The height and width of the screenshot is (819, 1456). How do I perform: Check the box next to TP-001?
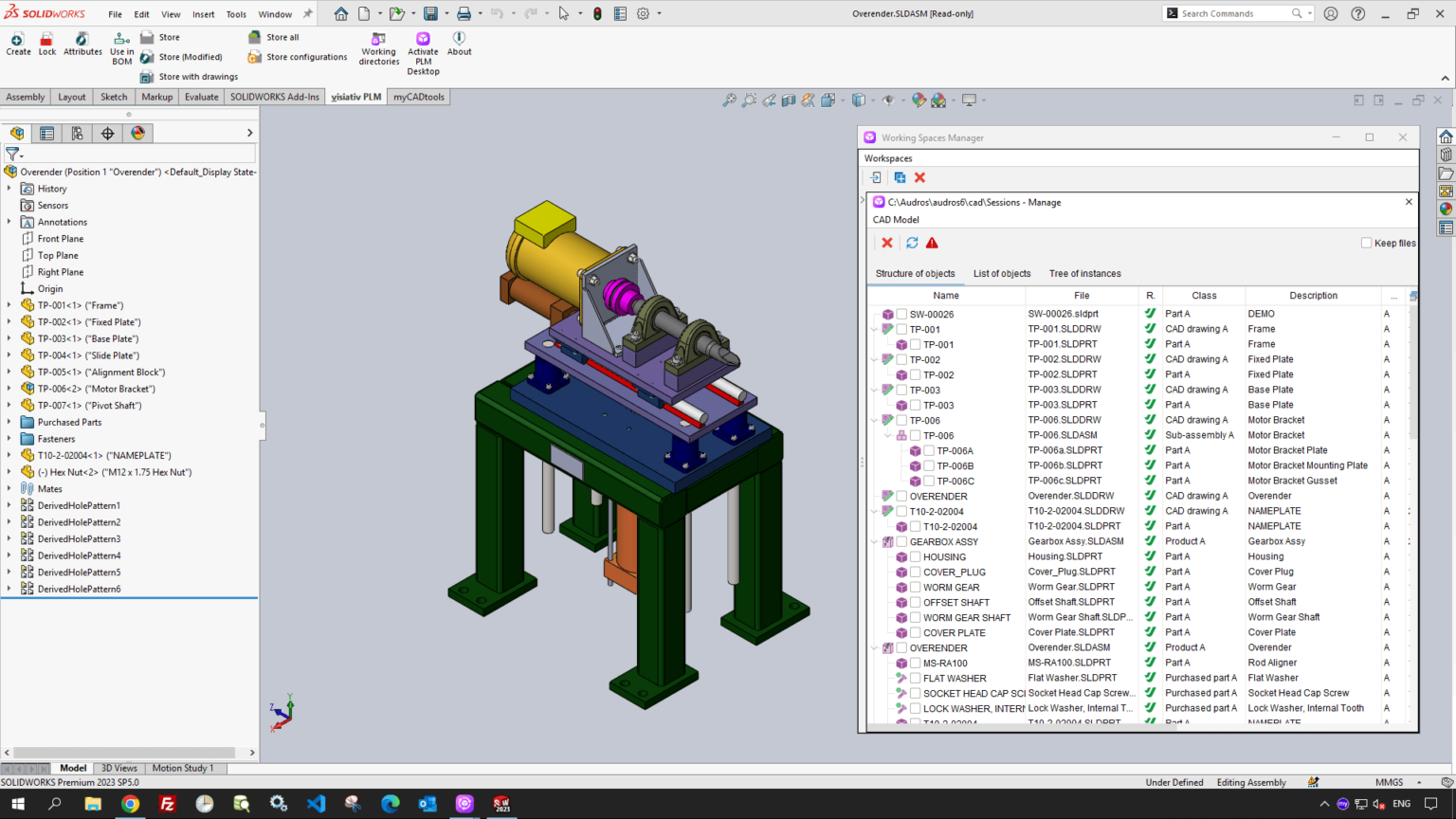(x=901, y=329)
